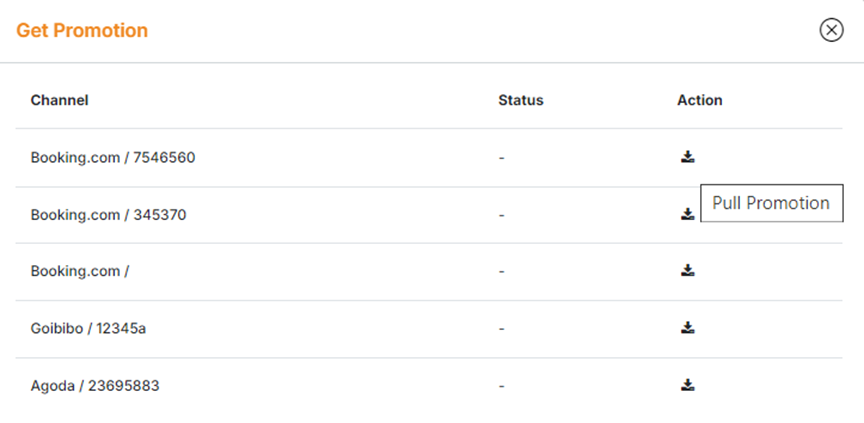Select the Agoda / 23695883 channel name

coord(95,386)
